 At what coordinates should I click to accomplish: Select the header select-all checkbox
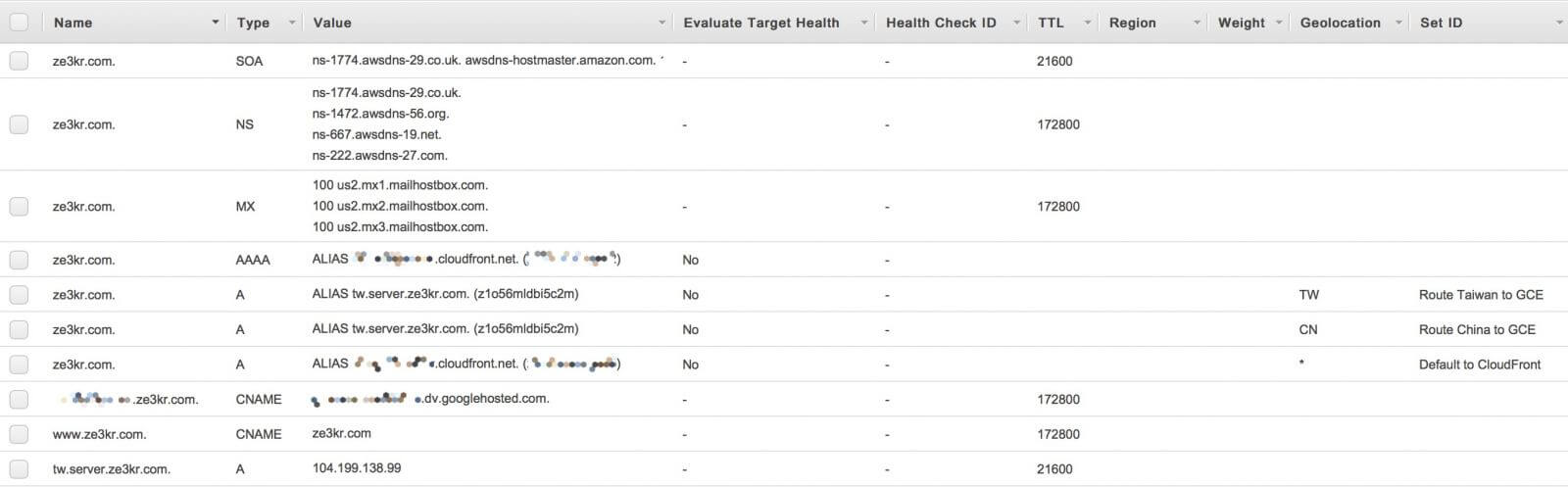[19, 23]
